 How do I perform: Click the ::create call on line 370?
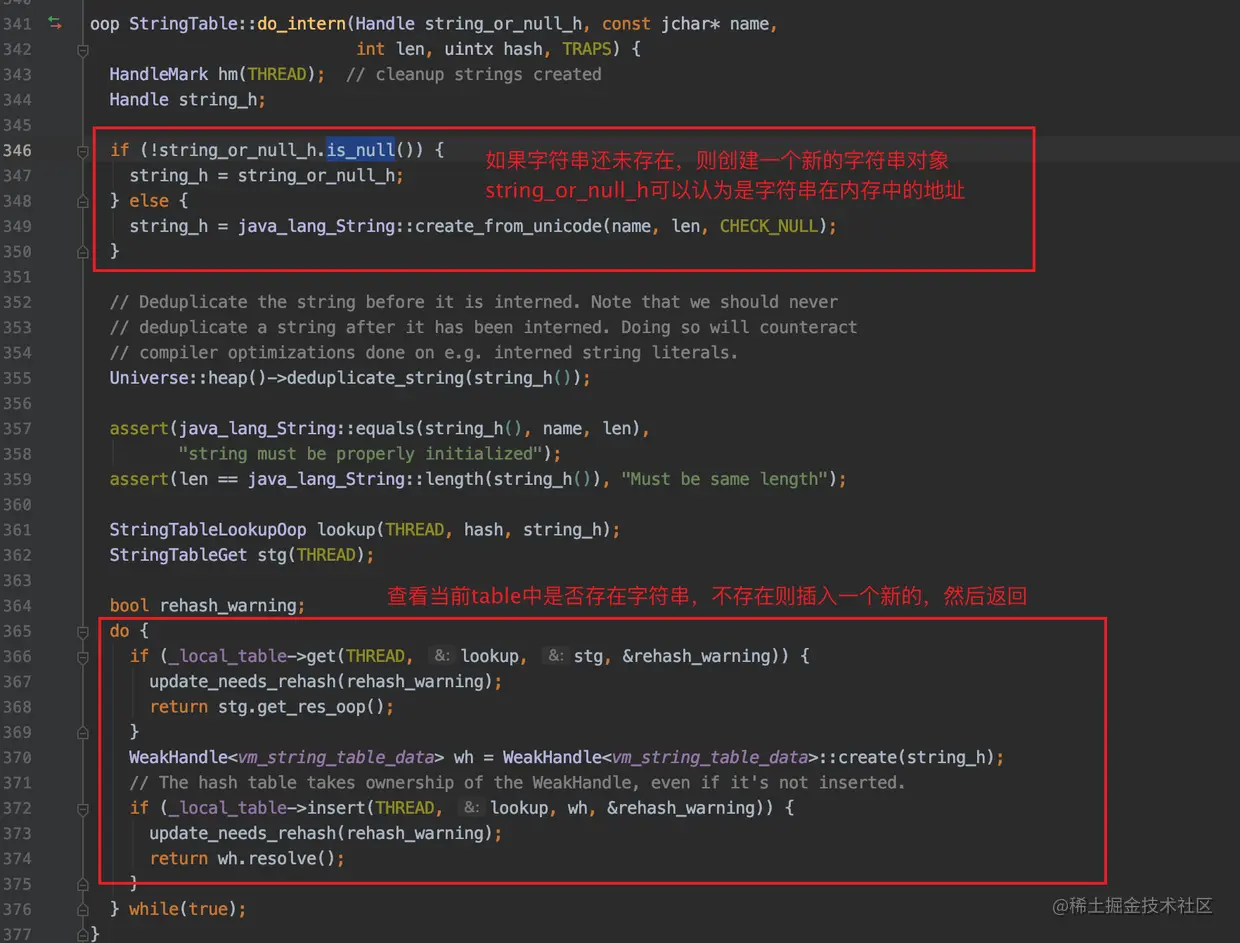point(858,757)
